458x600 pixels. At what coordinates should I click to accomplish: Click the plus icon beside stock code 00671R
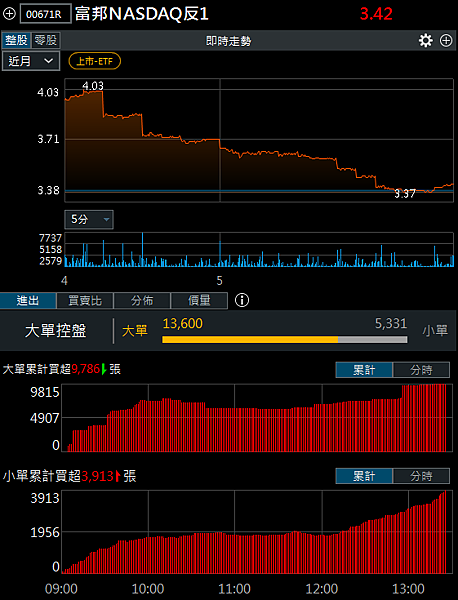pos(9,14)
